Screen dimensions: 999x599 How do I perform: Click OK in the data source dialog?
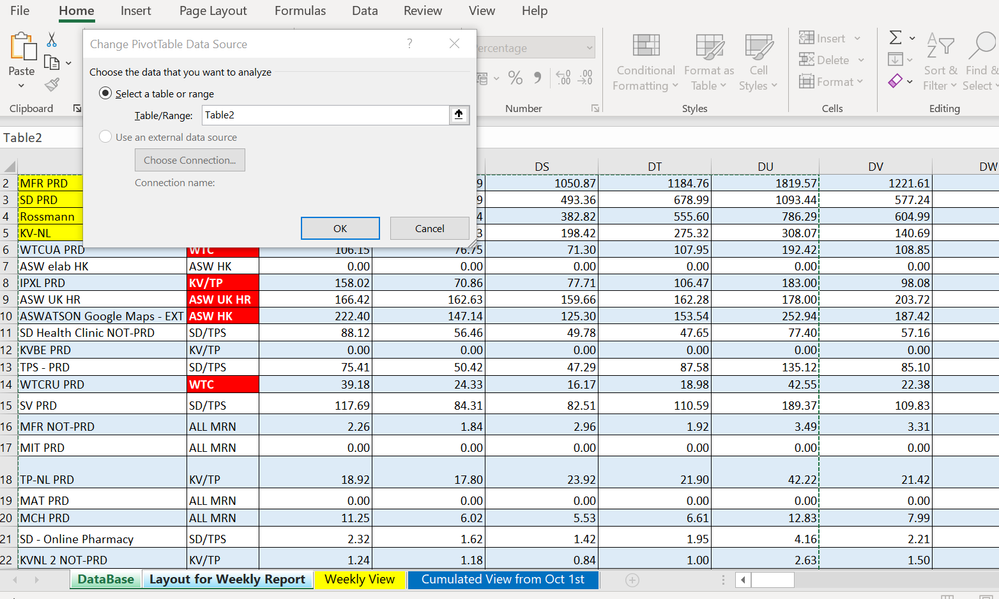[340, 228]
